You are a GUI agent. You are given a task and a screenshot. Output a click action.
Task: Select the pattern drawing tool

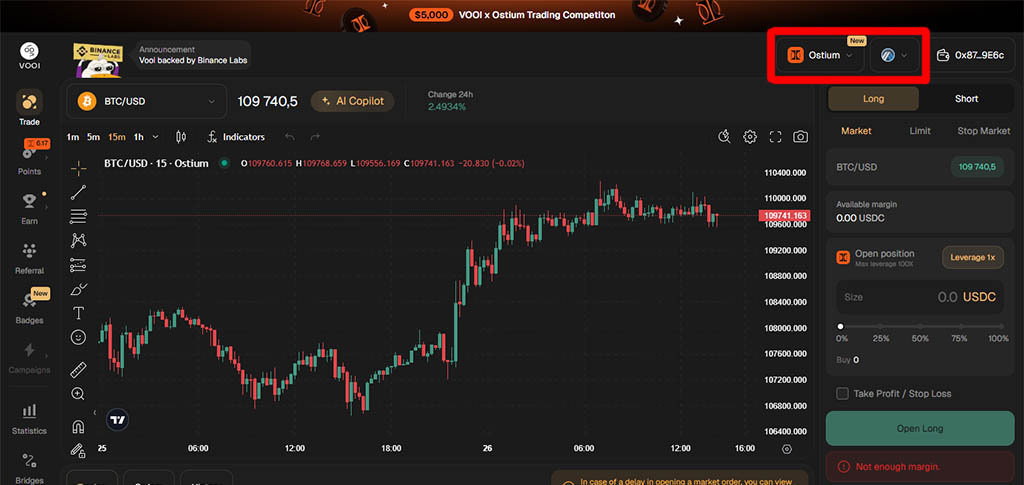78,240
